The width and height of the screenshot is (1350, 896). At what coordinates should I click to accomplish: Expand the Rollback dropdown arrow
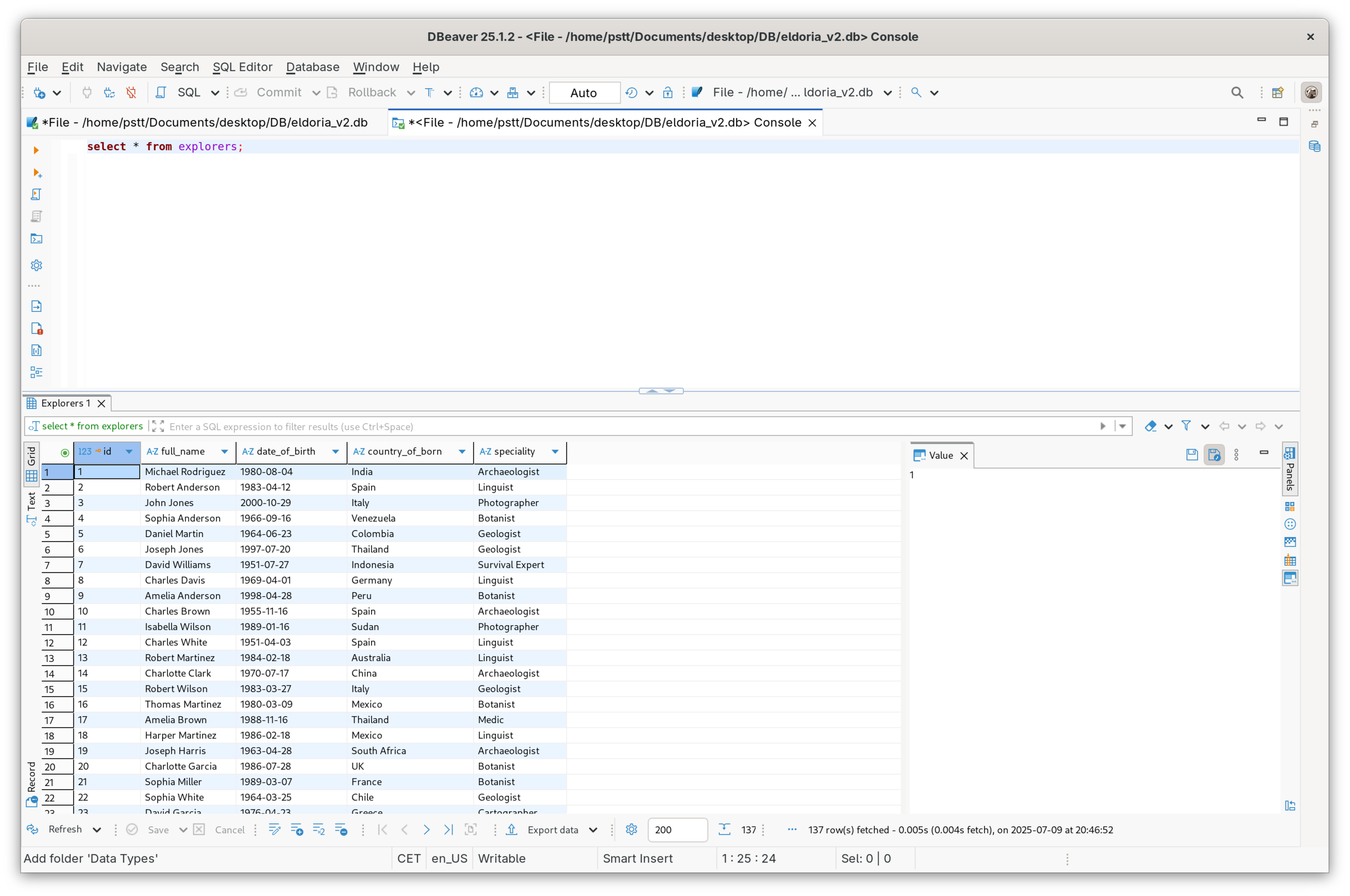(411, 93)
